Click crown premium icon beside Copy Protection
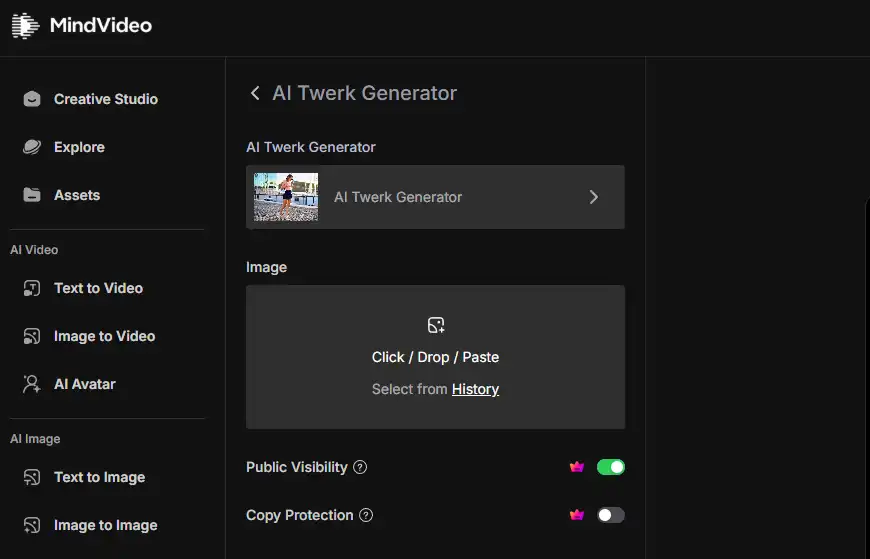Viewport: 870px width, 559px height. (577, 515)
